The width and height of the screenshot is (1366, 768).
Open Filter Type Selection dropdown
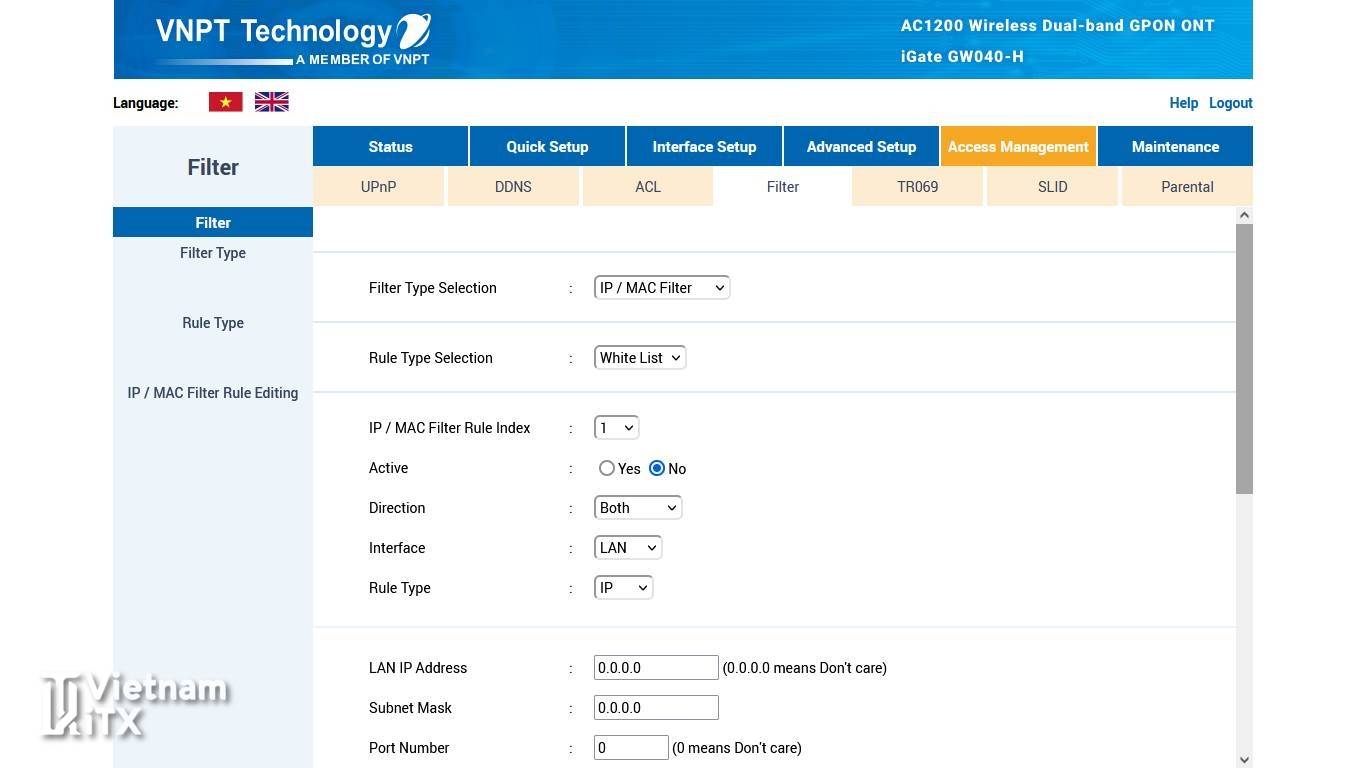661,288
